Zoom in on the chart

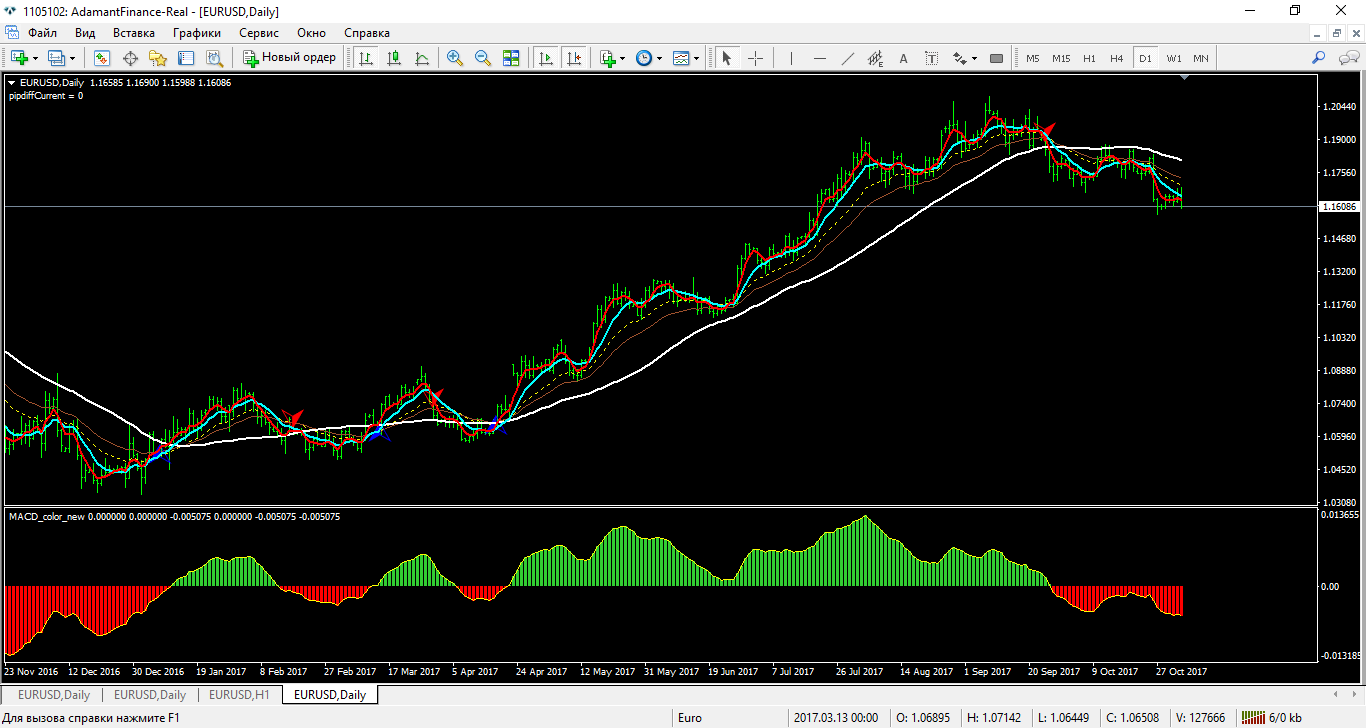(x=455, y=58)
